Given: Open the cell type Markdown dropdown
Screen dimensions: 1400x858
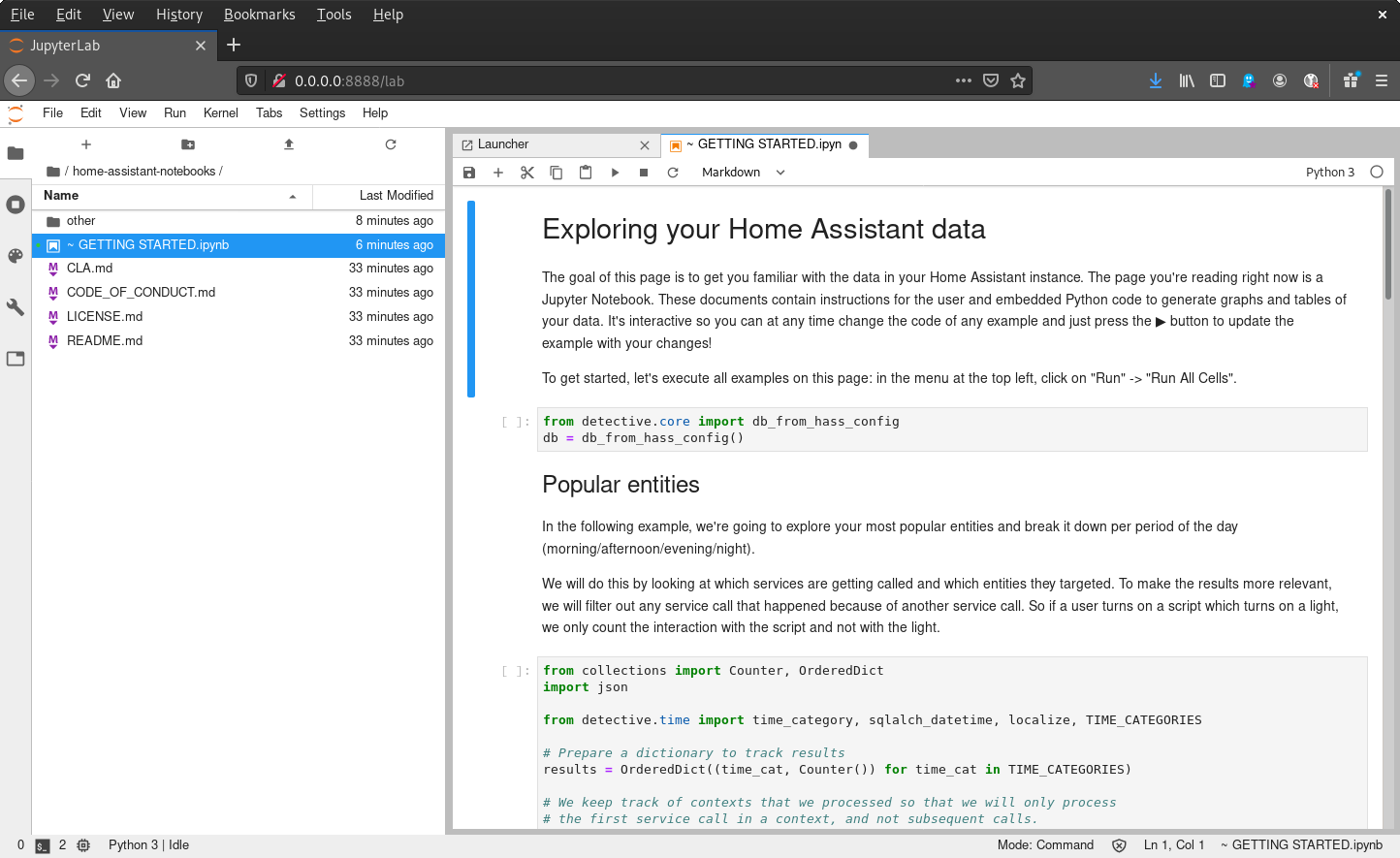Looking at the screenshot, I should point(744,173).
